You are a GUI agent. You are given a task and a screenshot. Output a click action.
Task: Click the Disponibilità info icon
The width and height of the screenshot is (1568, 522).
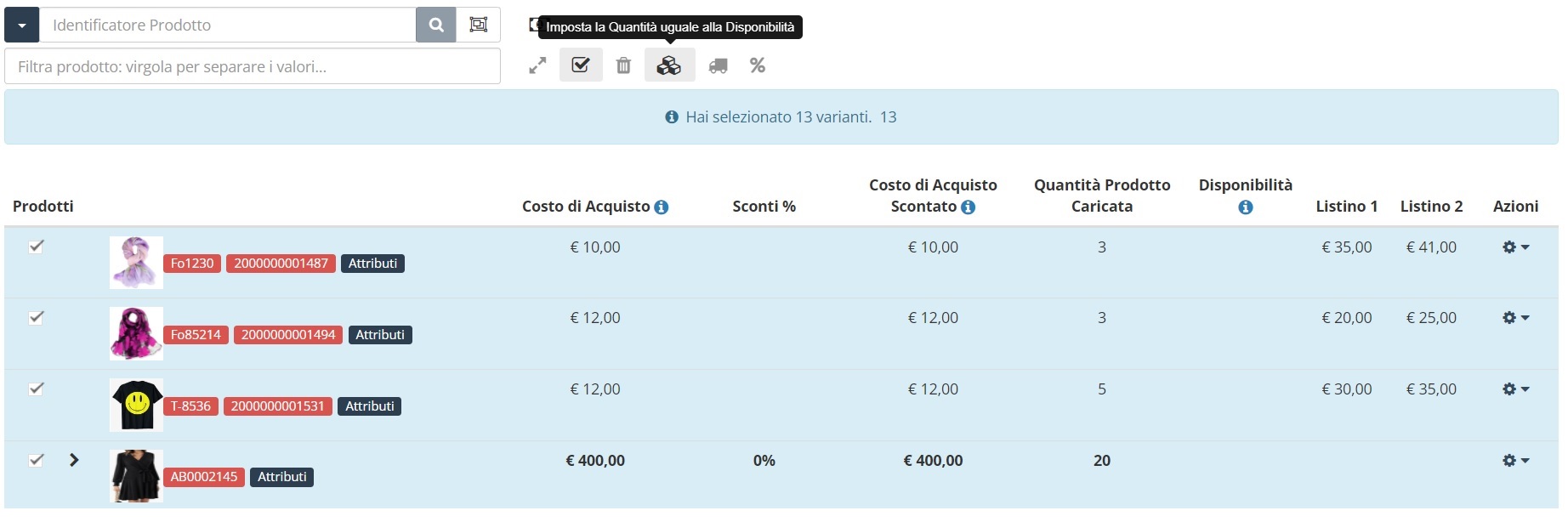[x=1246, y=207]
